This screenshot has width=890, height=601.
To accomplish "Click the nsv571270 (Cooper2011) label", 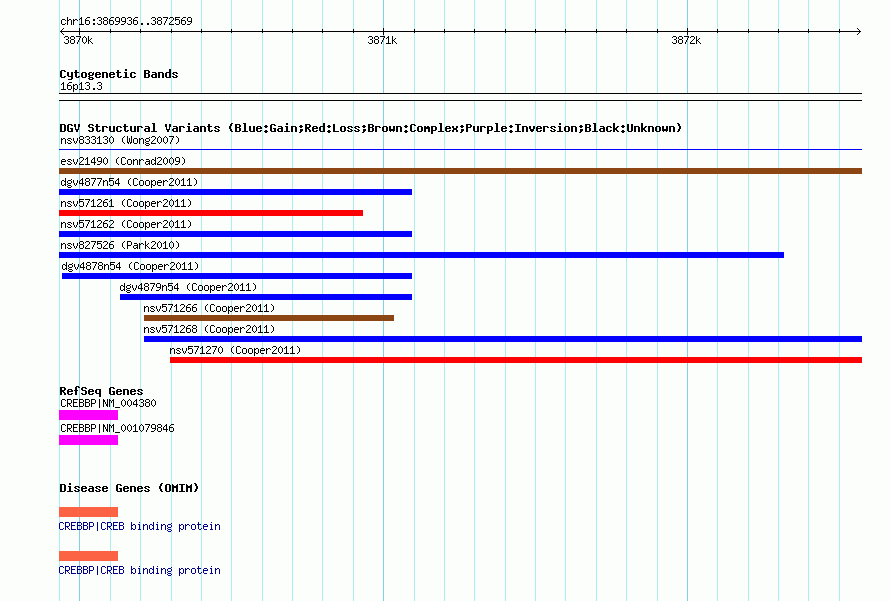I will (235, 350).
